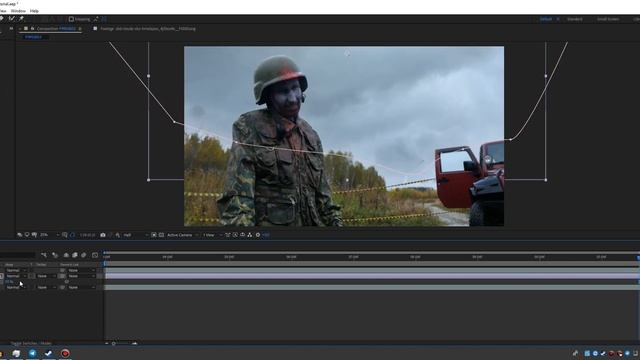Open last layer's Normal blending mode dropdown
This screenshot has height=360, width=640.
tap(16, 287)
